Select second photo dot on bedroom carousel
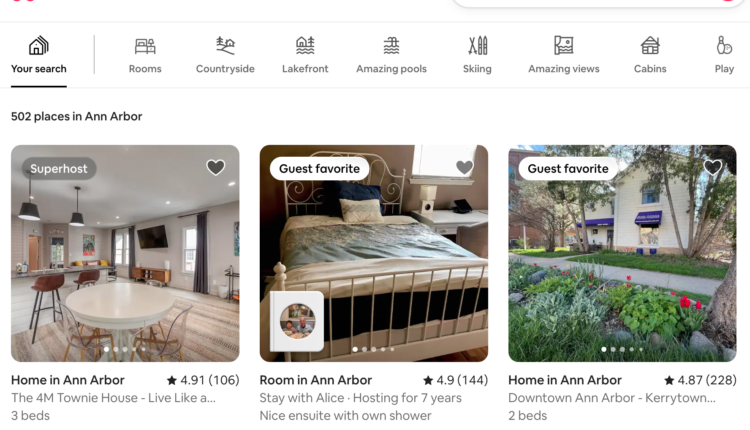The height and width of the screenshot is (430, 750). tap(364, 350)
